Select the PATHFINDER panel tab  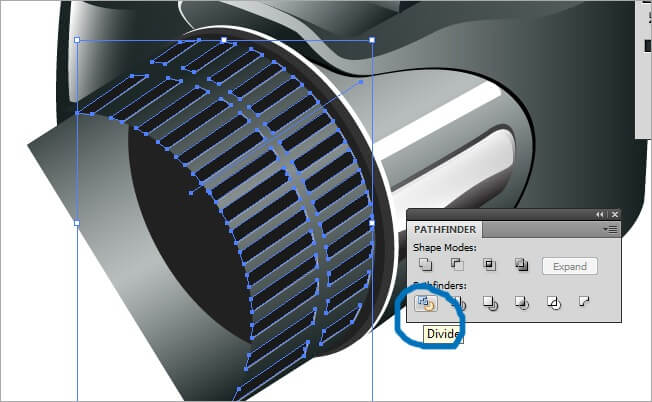(445, 230)
